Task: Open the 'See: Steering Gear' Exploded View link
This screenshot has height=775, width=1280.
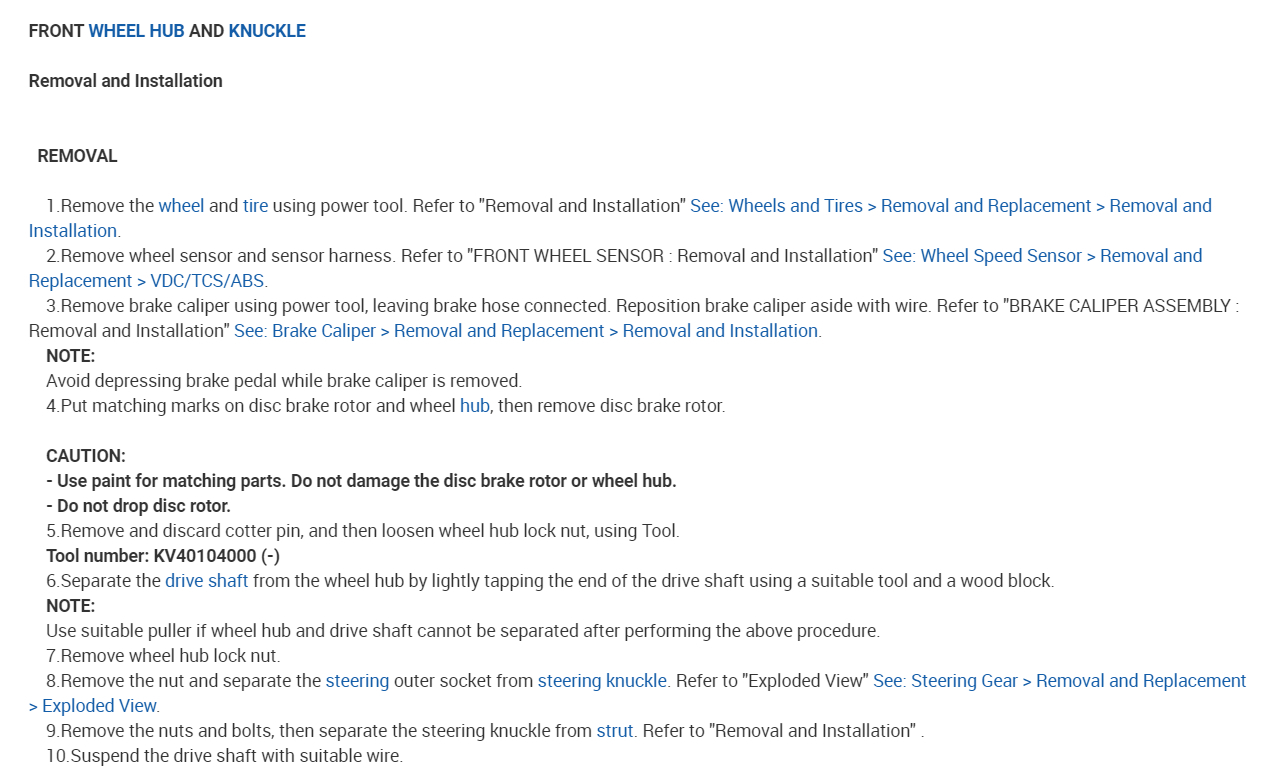Action: 1059,681
